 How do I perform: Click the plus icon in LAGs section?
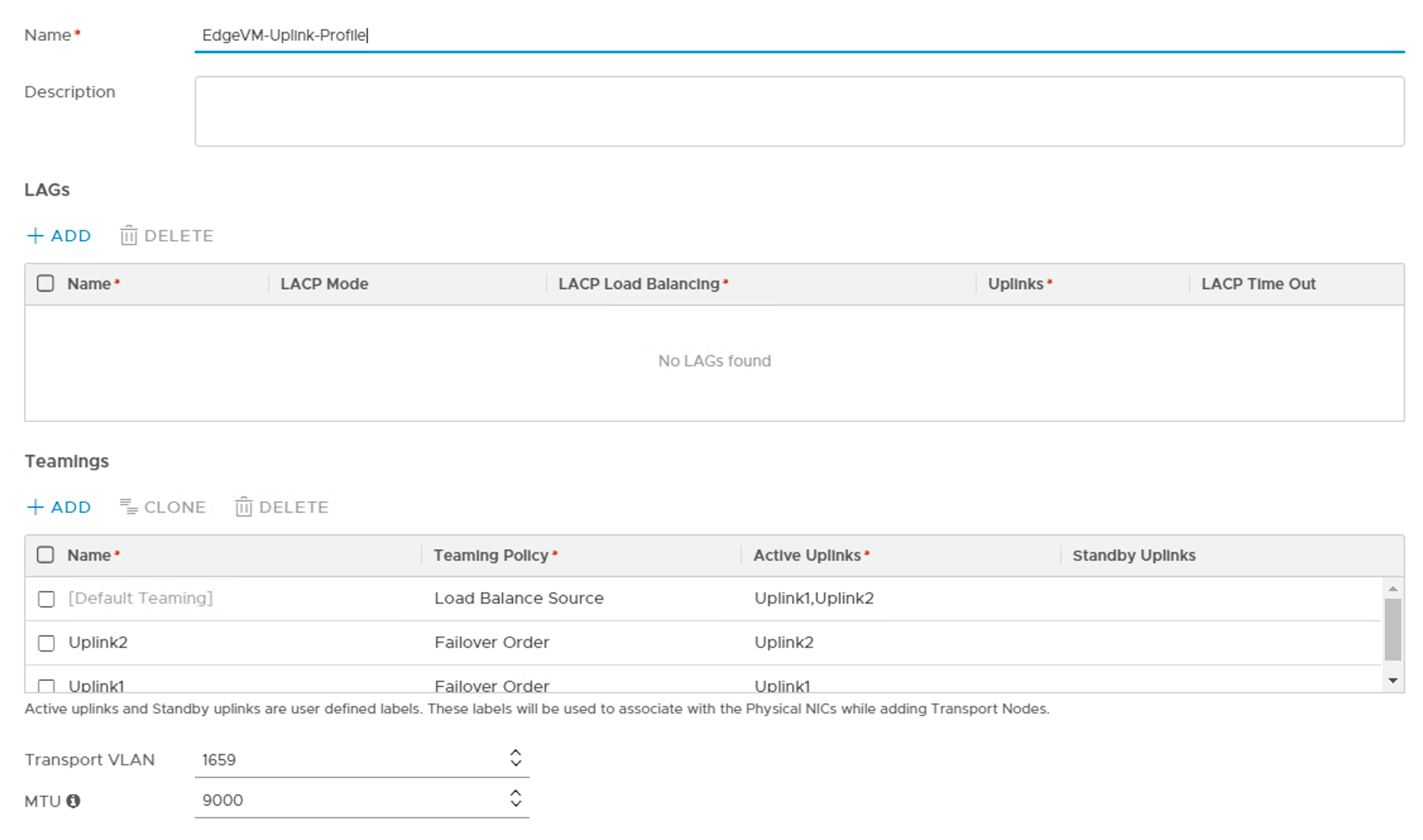coord(35,236)
